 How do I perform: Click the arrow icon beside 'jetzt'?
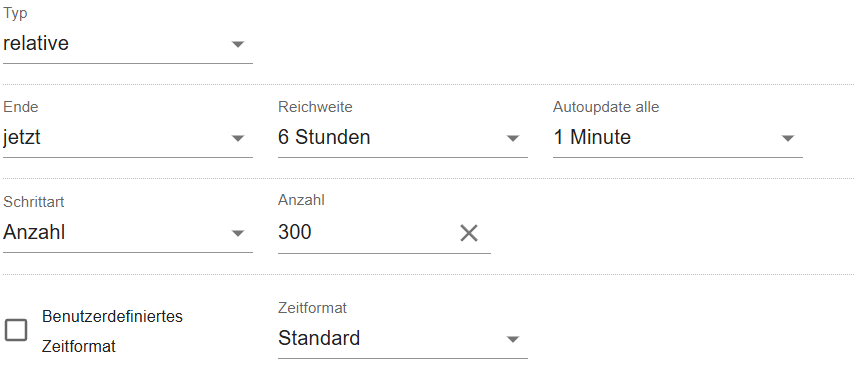pyautogui.click(x=238, y=138)
